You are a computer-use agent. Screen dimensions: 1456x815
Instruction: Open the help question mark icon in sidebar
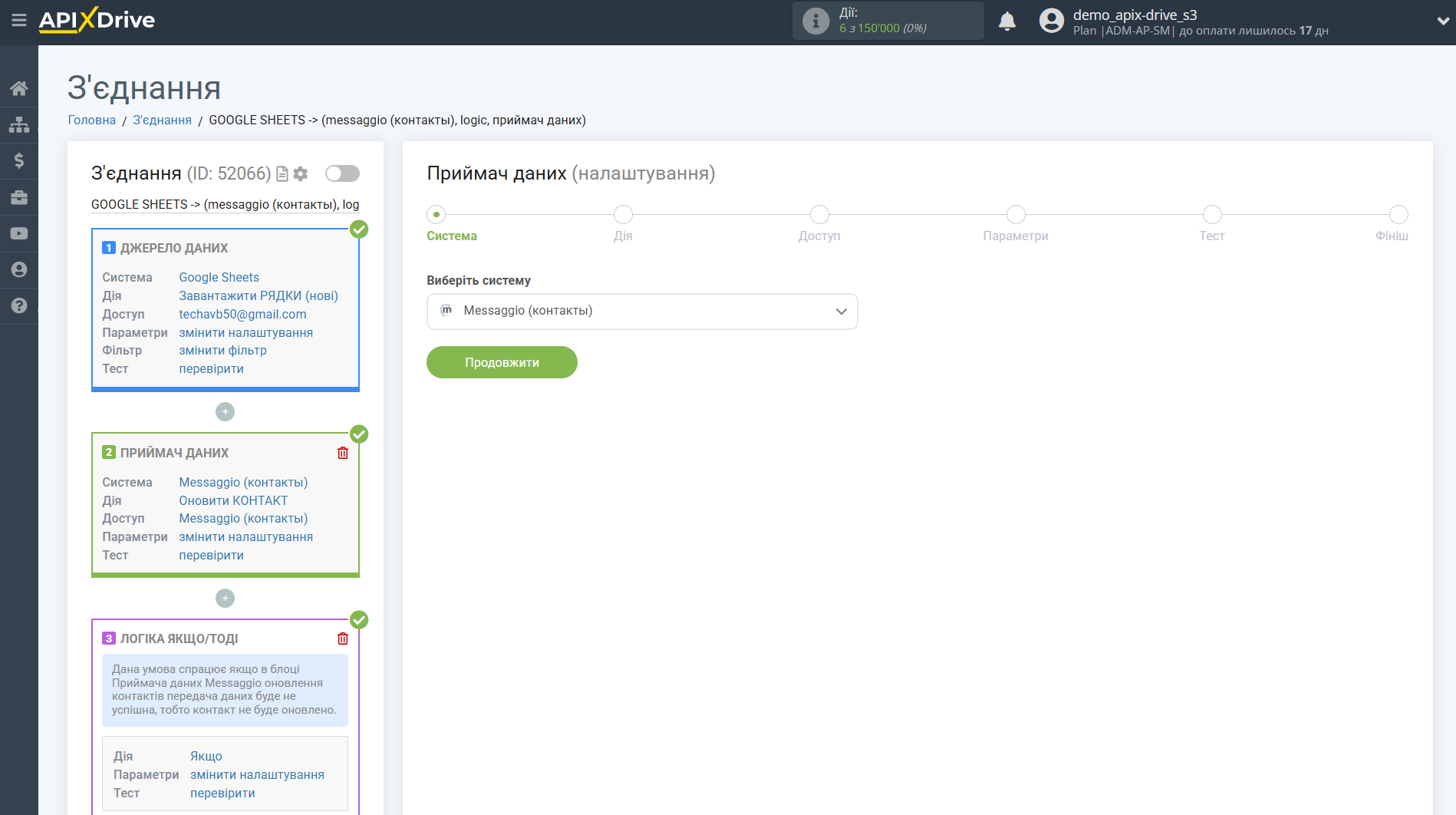click(19, 305)
